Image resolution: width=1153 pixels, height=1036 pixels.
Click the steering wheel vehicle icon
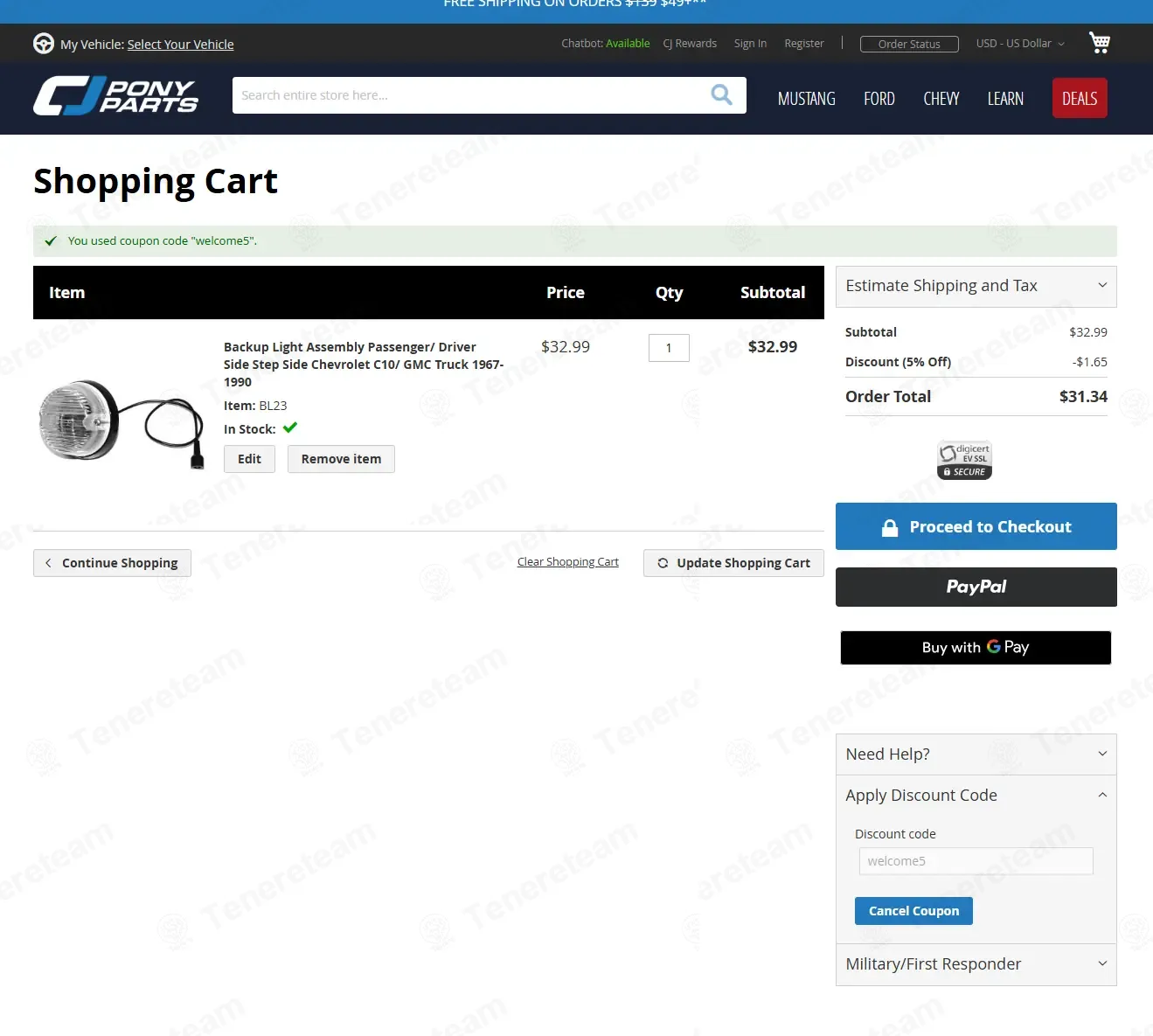[x=44, y=44]
